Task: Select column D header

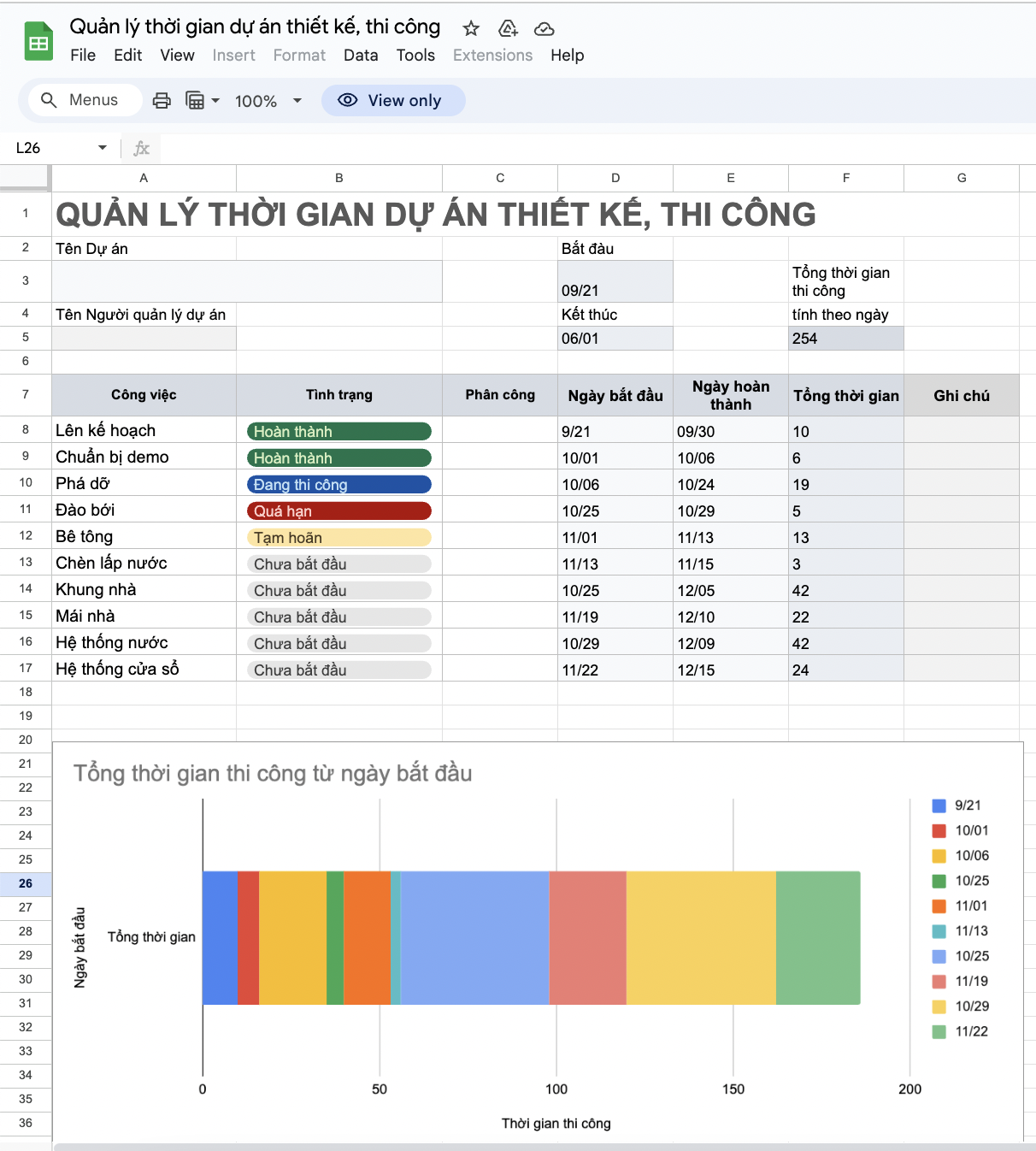Action: (615, 178)
